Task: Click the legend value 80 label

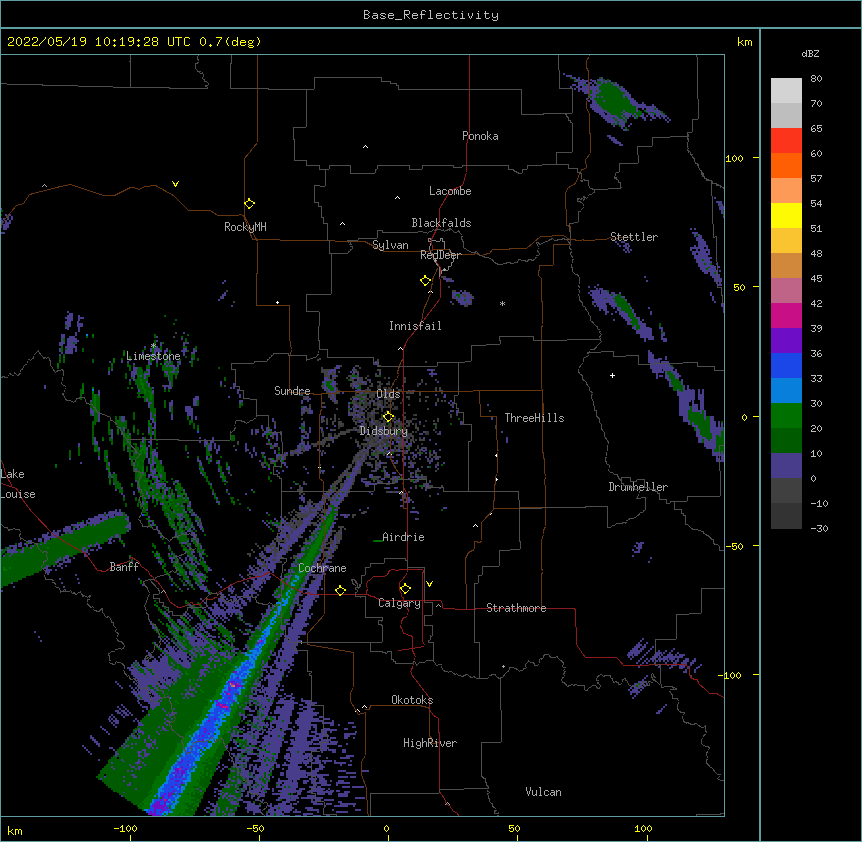Action: click(816, 79)
